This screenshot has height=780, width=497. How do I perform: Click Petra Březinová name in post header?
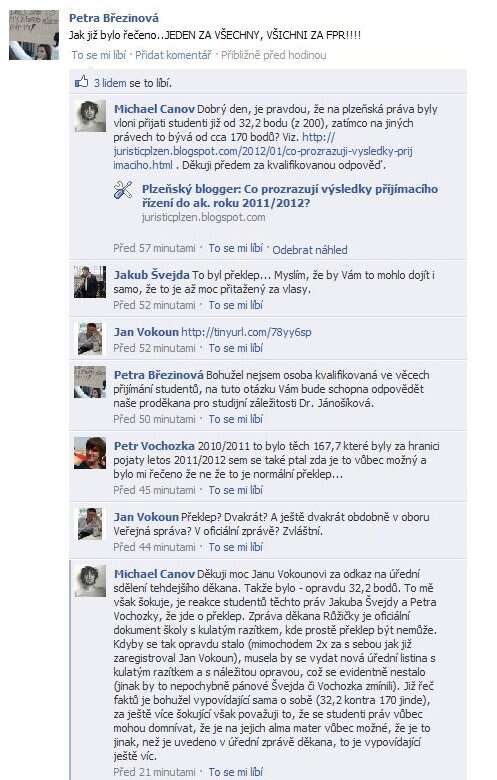pos(113,18)
